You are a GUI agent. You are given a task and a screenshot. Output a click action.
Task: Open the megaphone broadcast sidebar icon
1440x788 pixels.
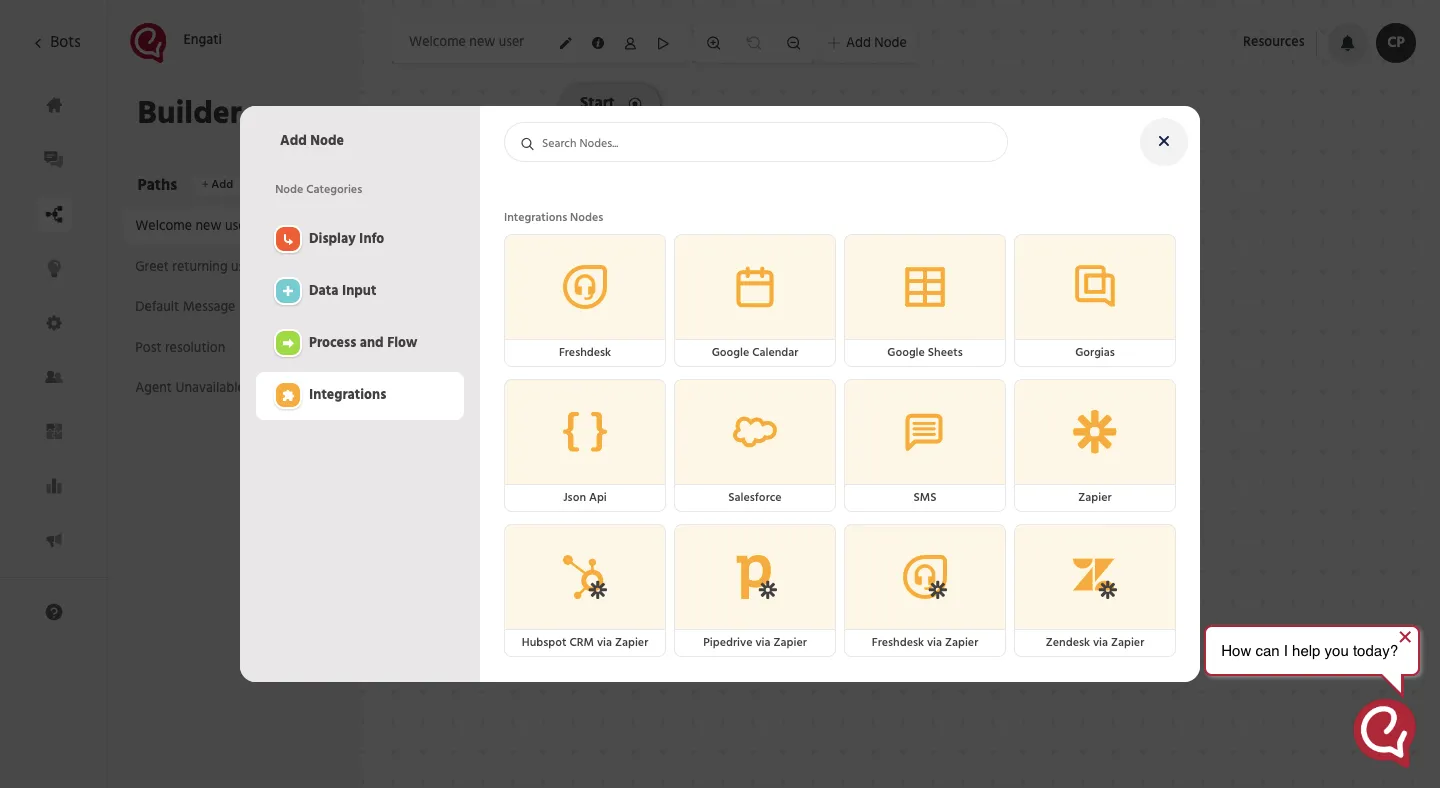(54, 540)
